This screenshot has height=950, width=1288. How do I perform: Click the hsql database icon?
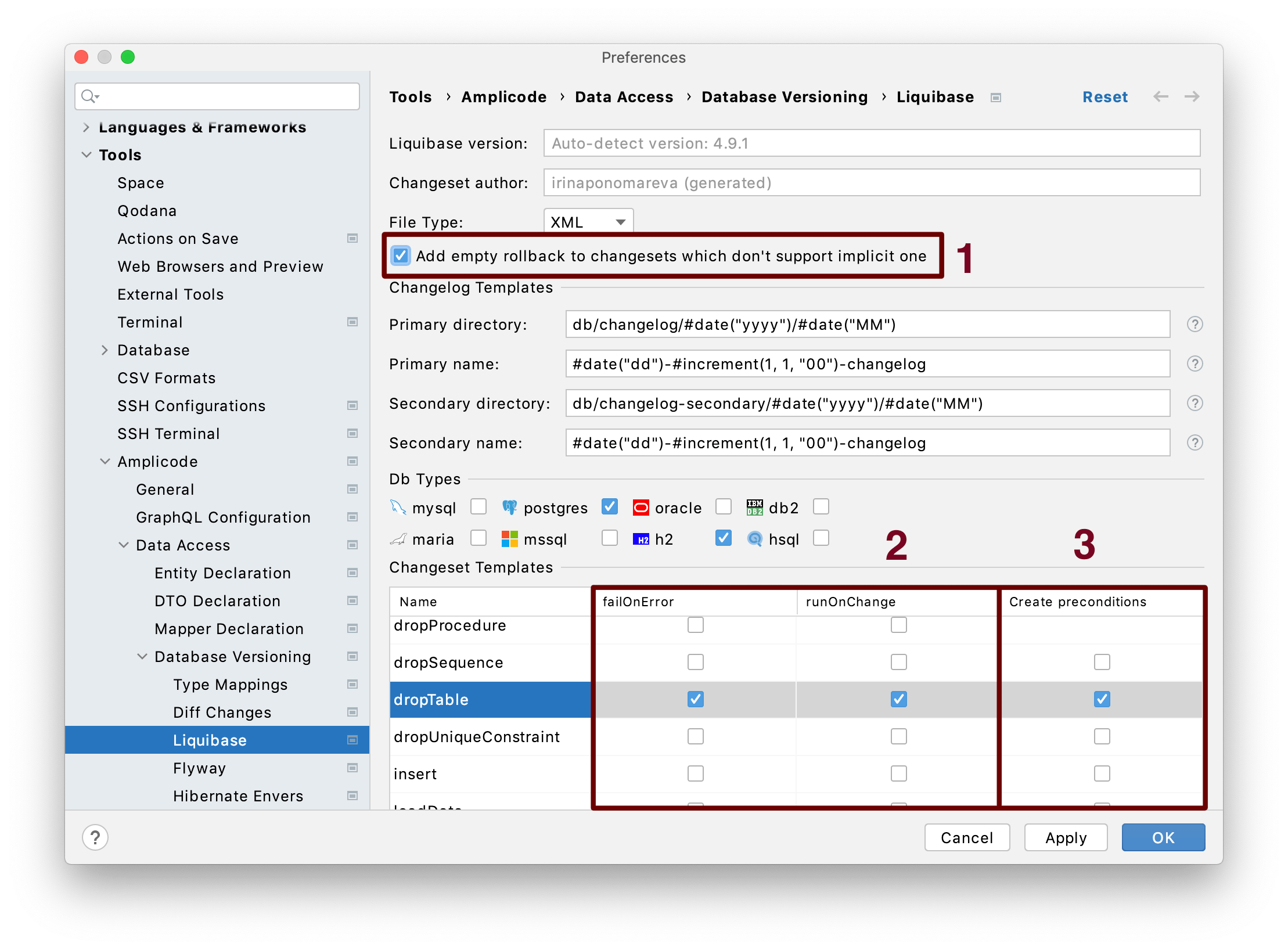tap(754, 538)
